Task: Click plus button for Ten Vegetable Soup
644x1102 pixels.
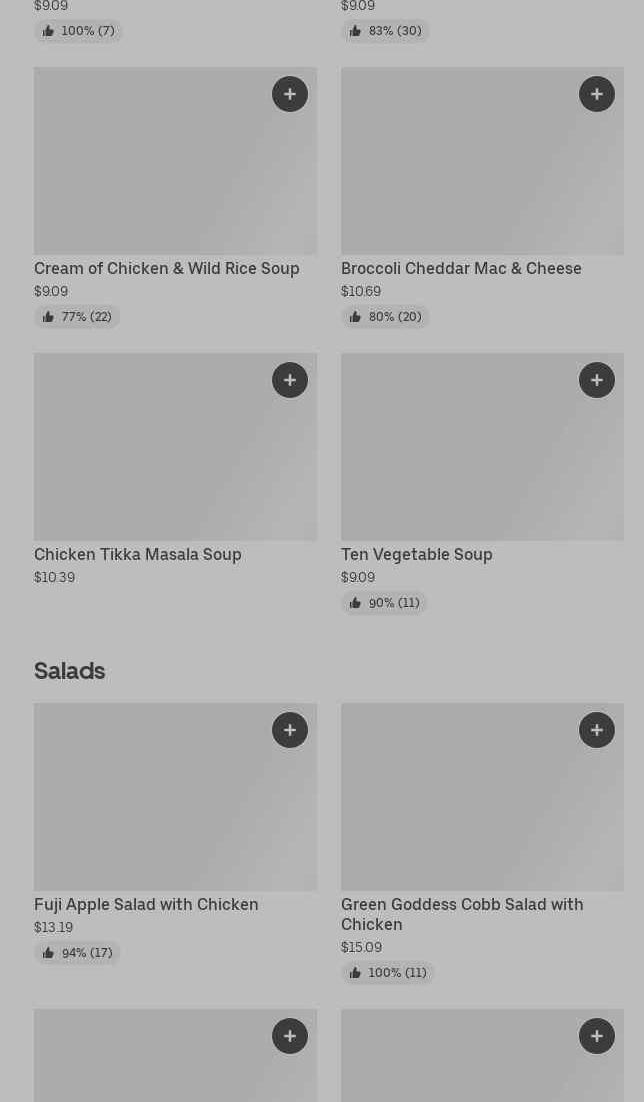Action: click(597, 380)
